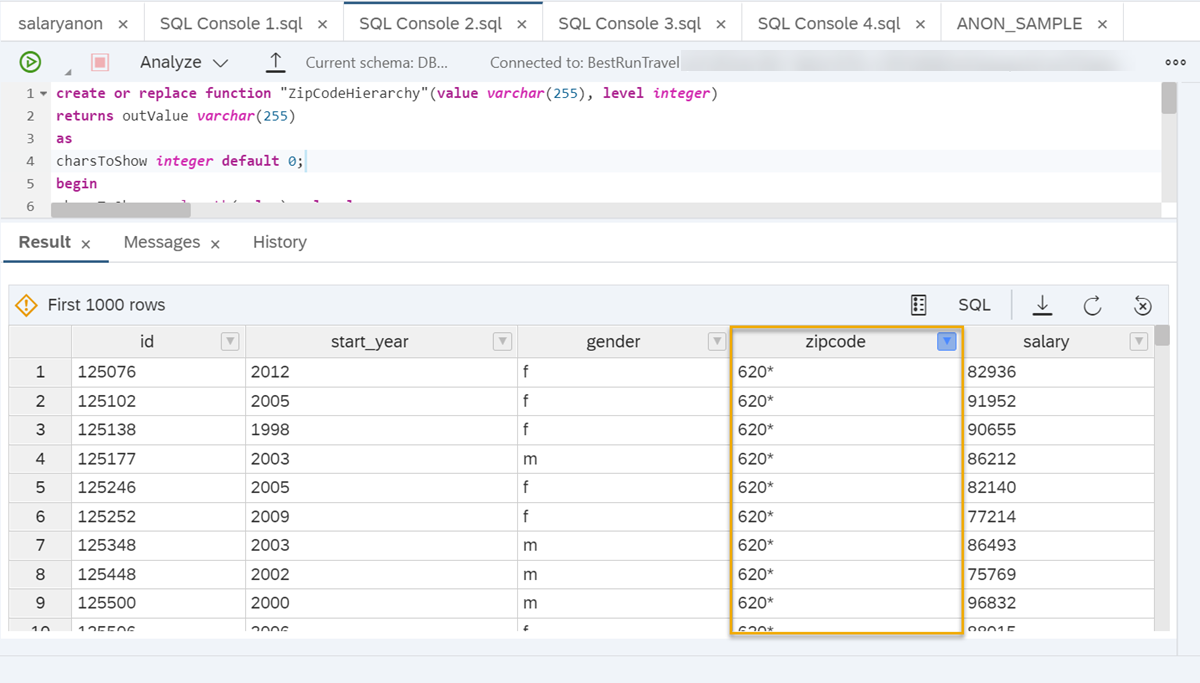
Task: Close the ANON_SAMPLE tab
Action: [1102, 24]
